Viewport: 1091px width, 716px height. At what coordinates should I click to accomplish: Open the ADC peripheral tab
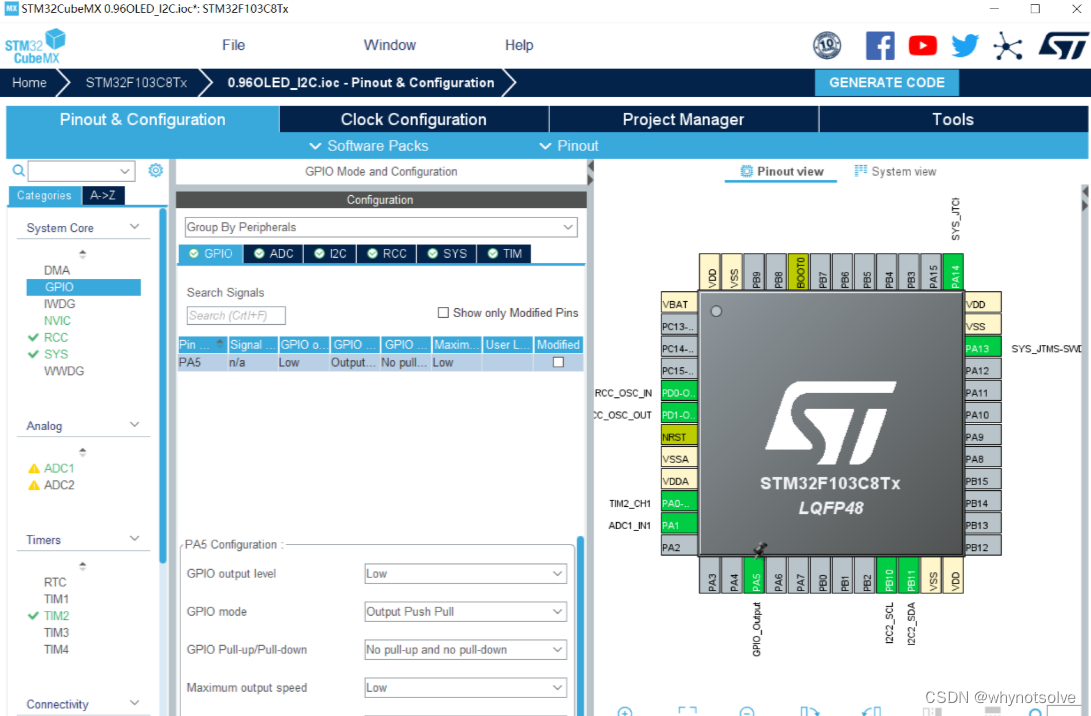click(273, 253)
